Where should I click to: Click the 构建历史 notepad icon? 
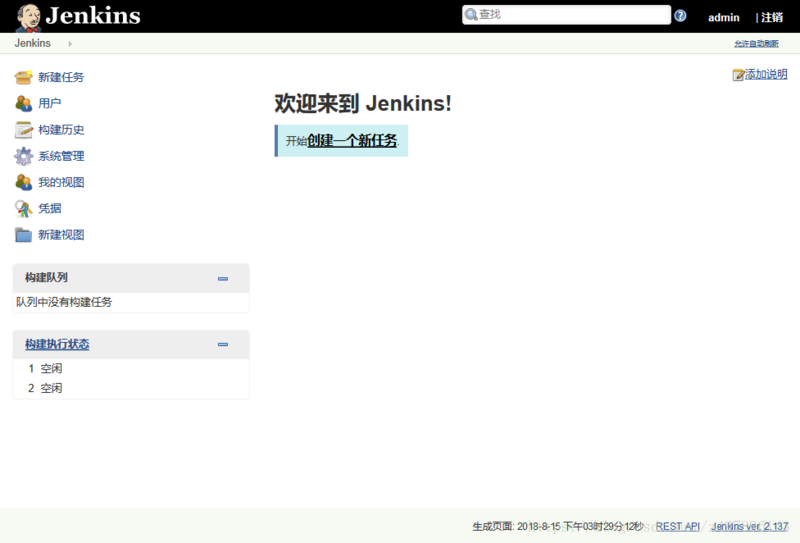coord(23,130)
